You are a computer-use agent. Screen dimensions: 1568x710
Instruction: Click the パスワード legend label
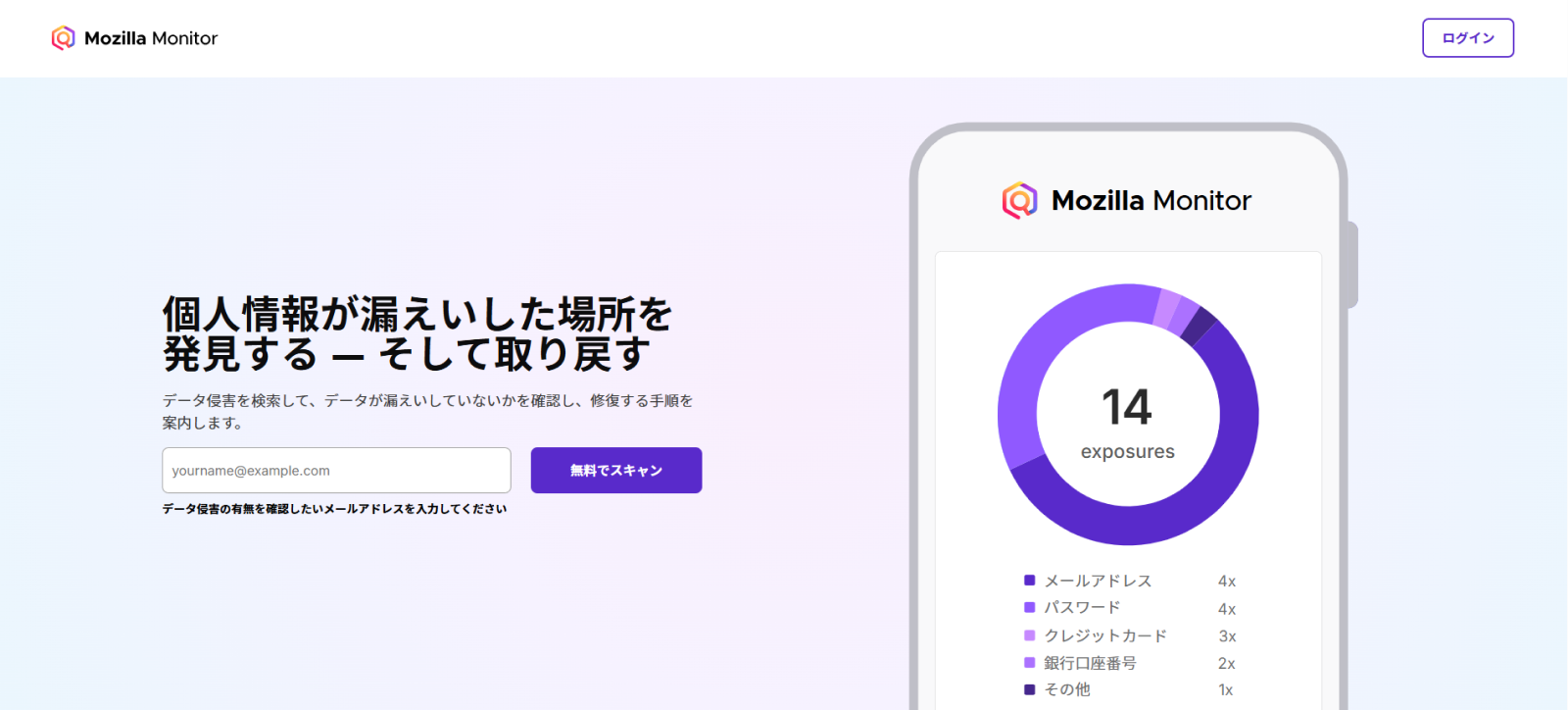pos(1082,608)
